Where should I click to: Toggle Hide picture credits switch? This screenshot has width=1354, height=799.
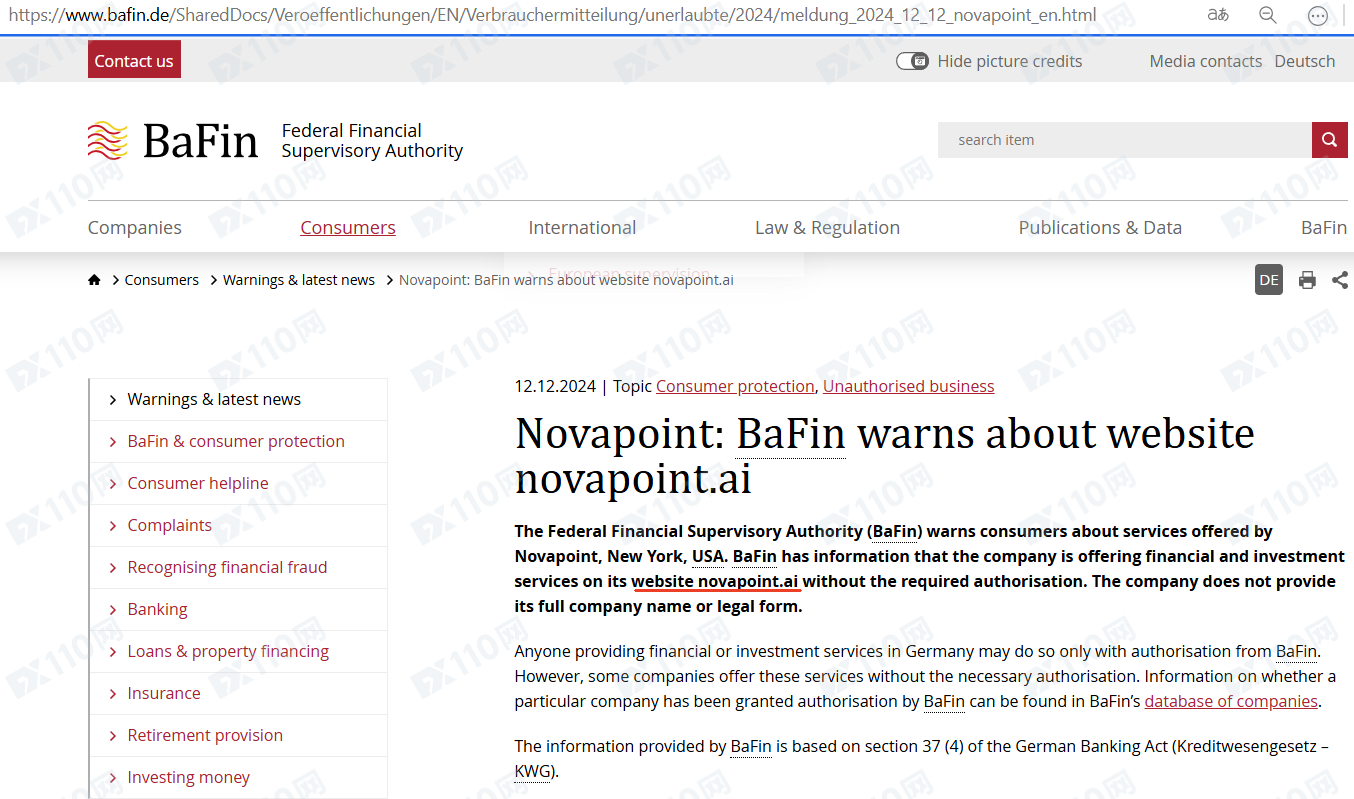click(x=912, y=61)
